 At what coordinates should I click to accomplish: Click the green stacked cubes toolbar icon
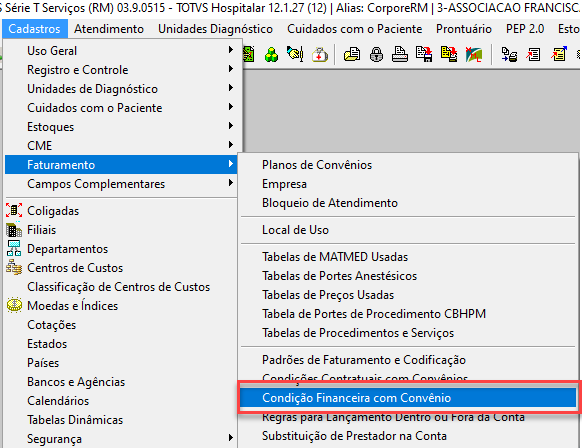[271, 55]
